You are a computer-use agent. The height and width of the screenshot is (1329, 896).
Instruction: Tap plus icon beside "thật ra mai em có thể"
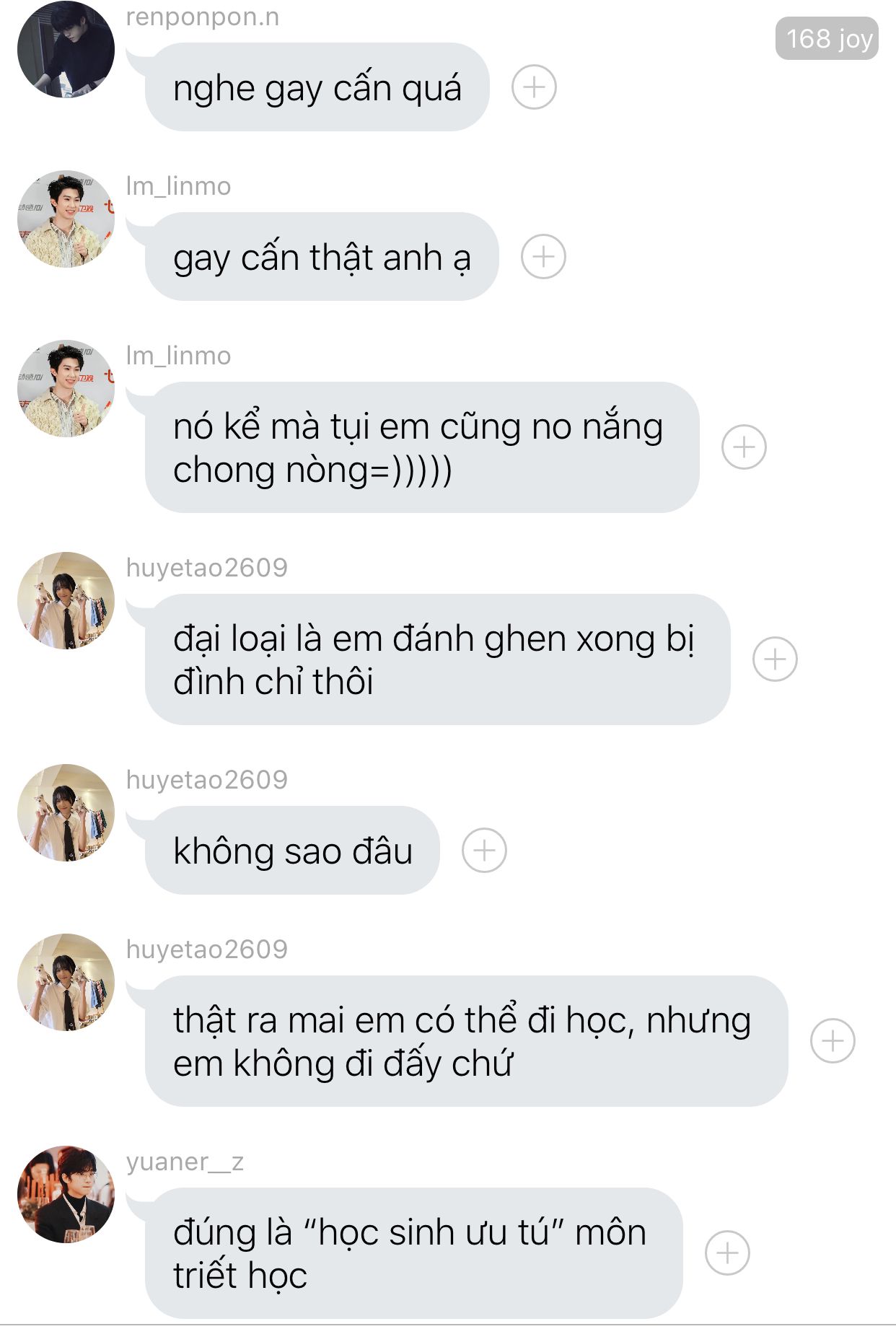[833, 1041]
